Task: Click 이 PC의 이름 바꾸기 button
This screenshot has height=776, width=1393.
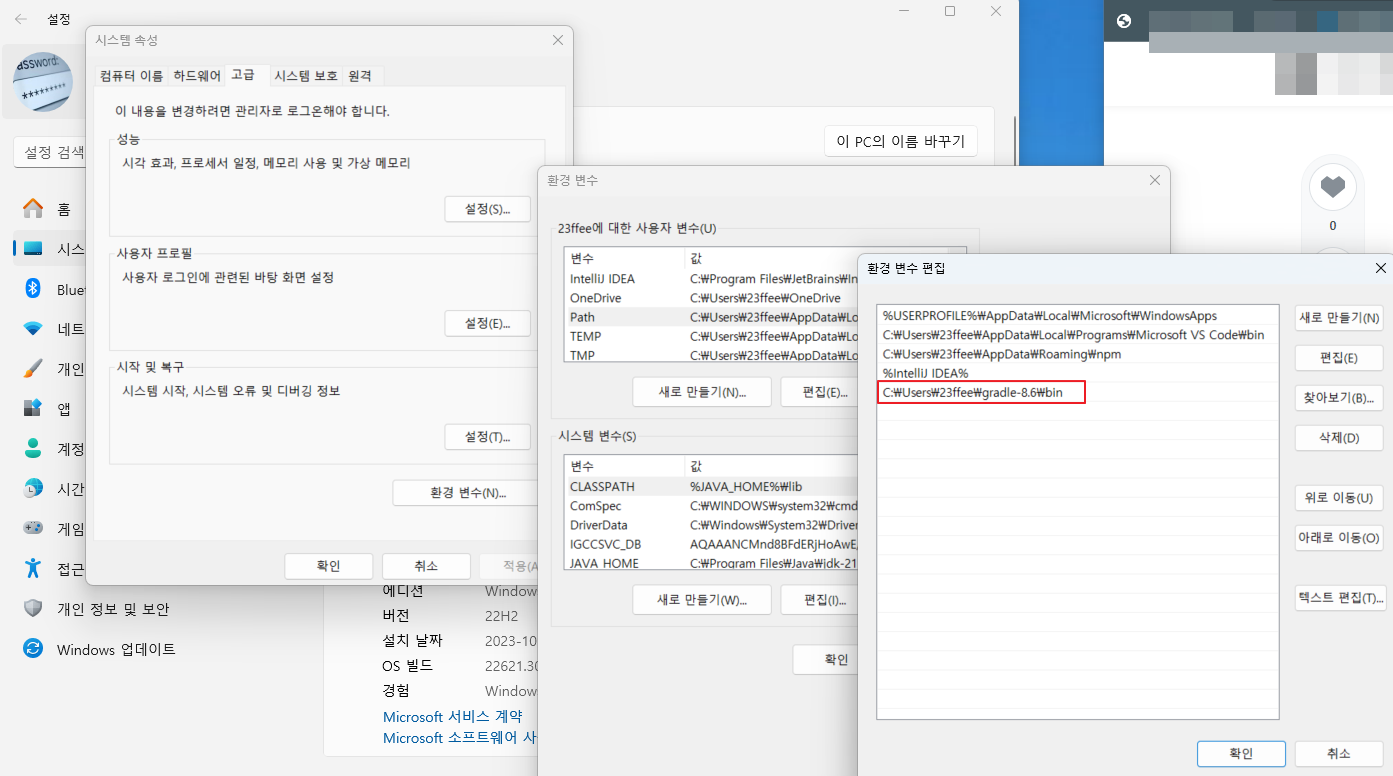Action: [x=901, y=141]
